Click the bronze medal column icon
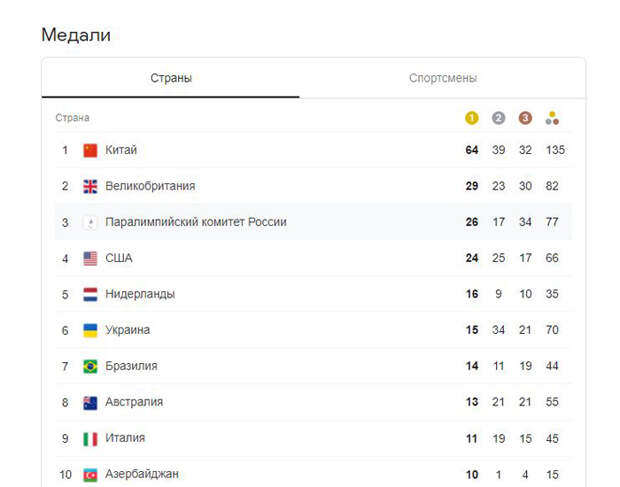The image size is (620, 487). click(x=525, y=118)
